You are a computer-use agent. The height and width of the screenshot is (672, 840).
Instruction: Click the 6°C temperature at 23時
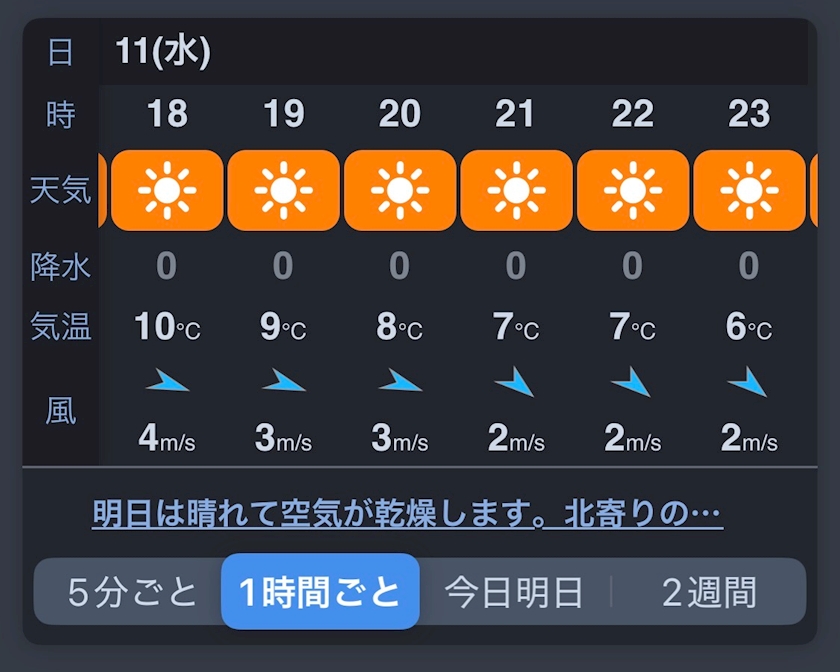tap(748, 327)
